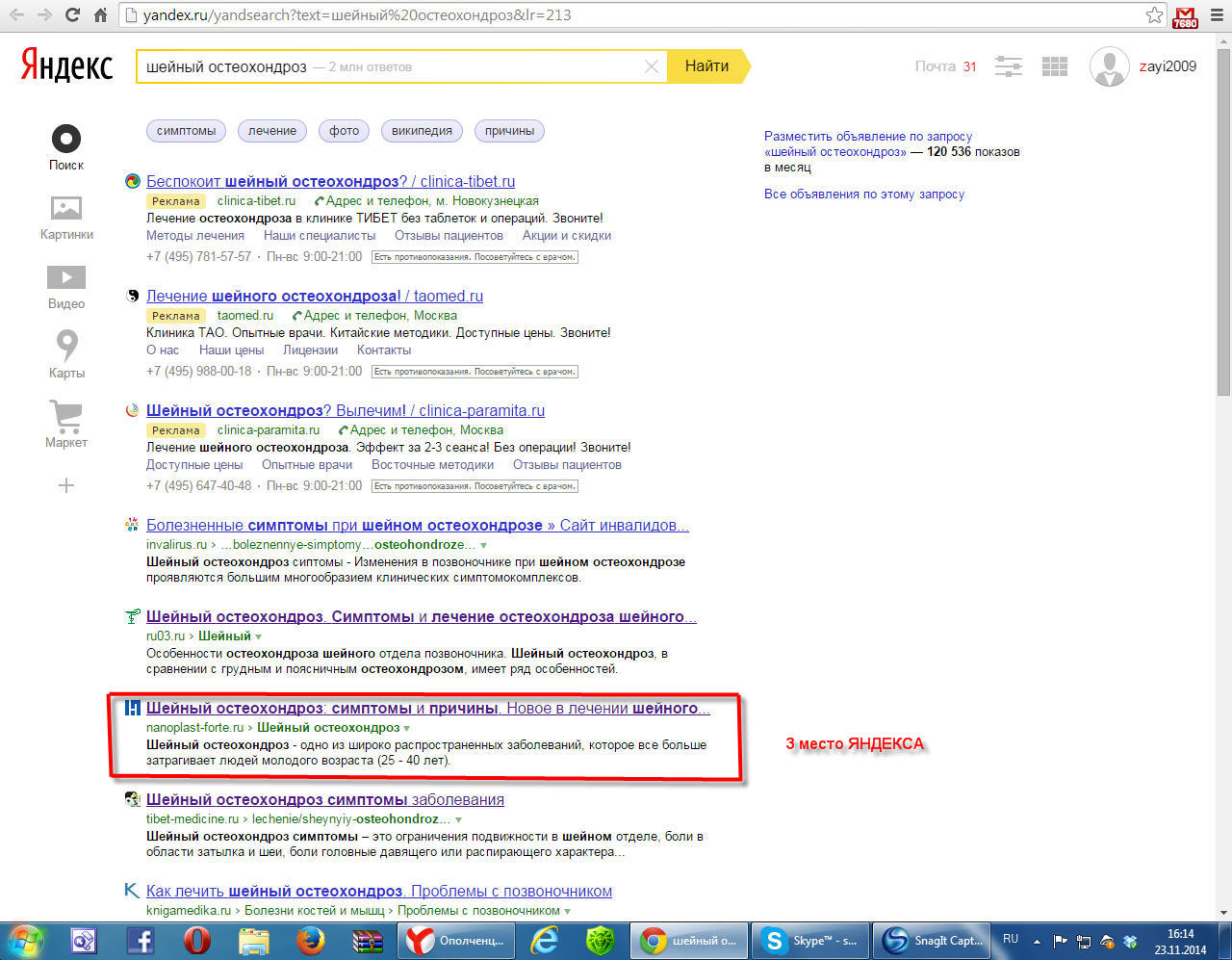Viewport: 1232px width, 960px height.
Task: Click the green shield icon in the taskbar
Action: click(600, 940)
